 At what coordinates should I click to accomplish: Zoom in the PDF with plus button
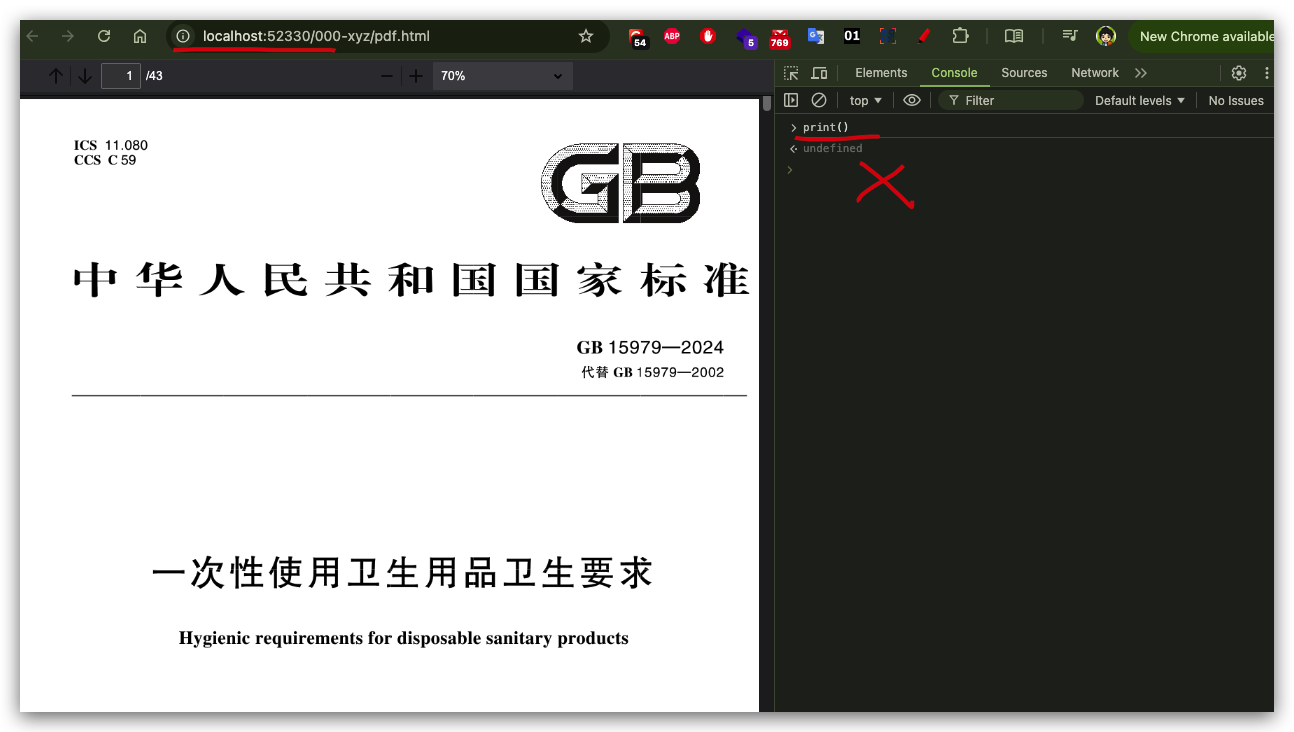coord(416,76)
